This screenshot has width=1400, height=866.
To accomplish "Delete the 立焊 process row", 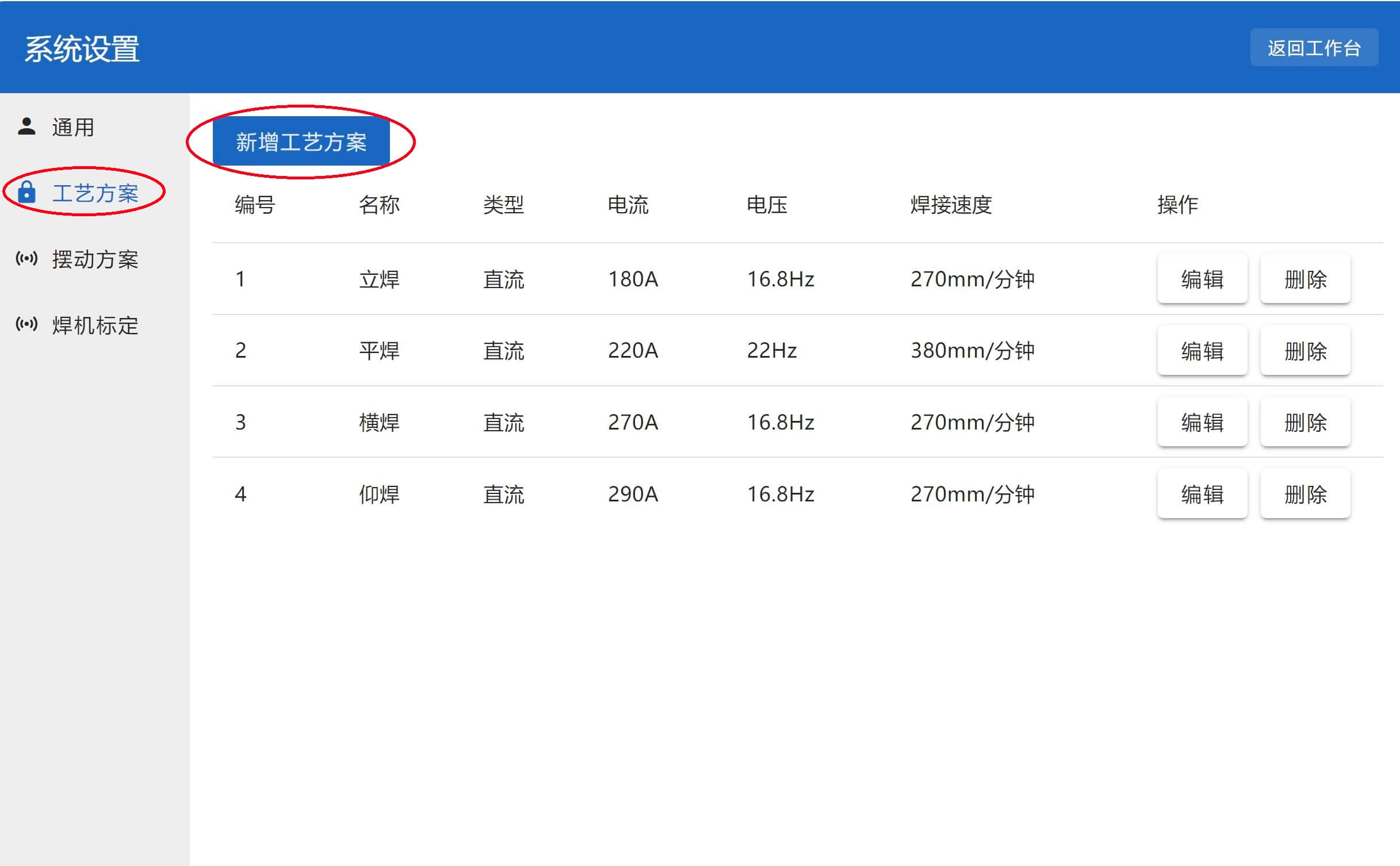I will (x=1305, y=279).
